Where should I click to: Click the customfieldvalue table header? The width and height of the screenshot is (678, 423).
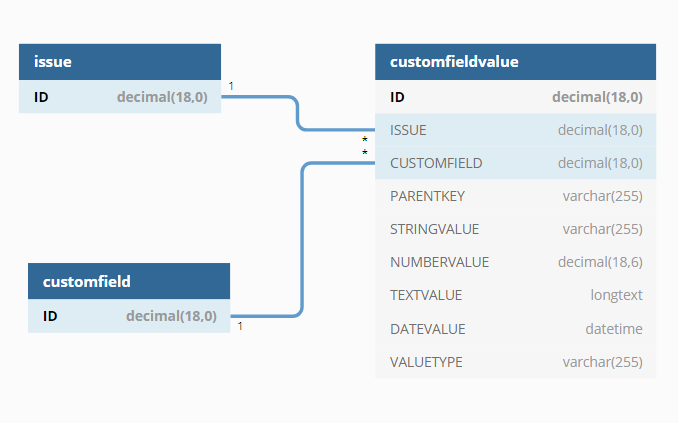[x=515, y=62]
